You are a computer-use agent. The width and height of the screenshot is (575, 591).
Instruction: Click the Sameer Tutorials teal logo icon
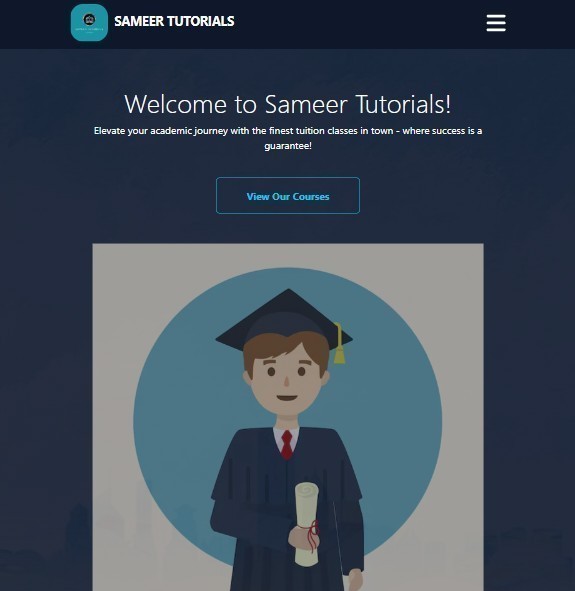[89, 23]
